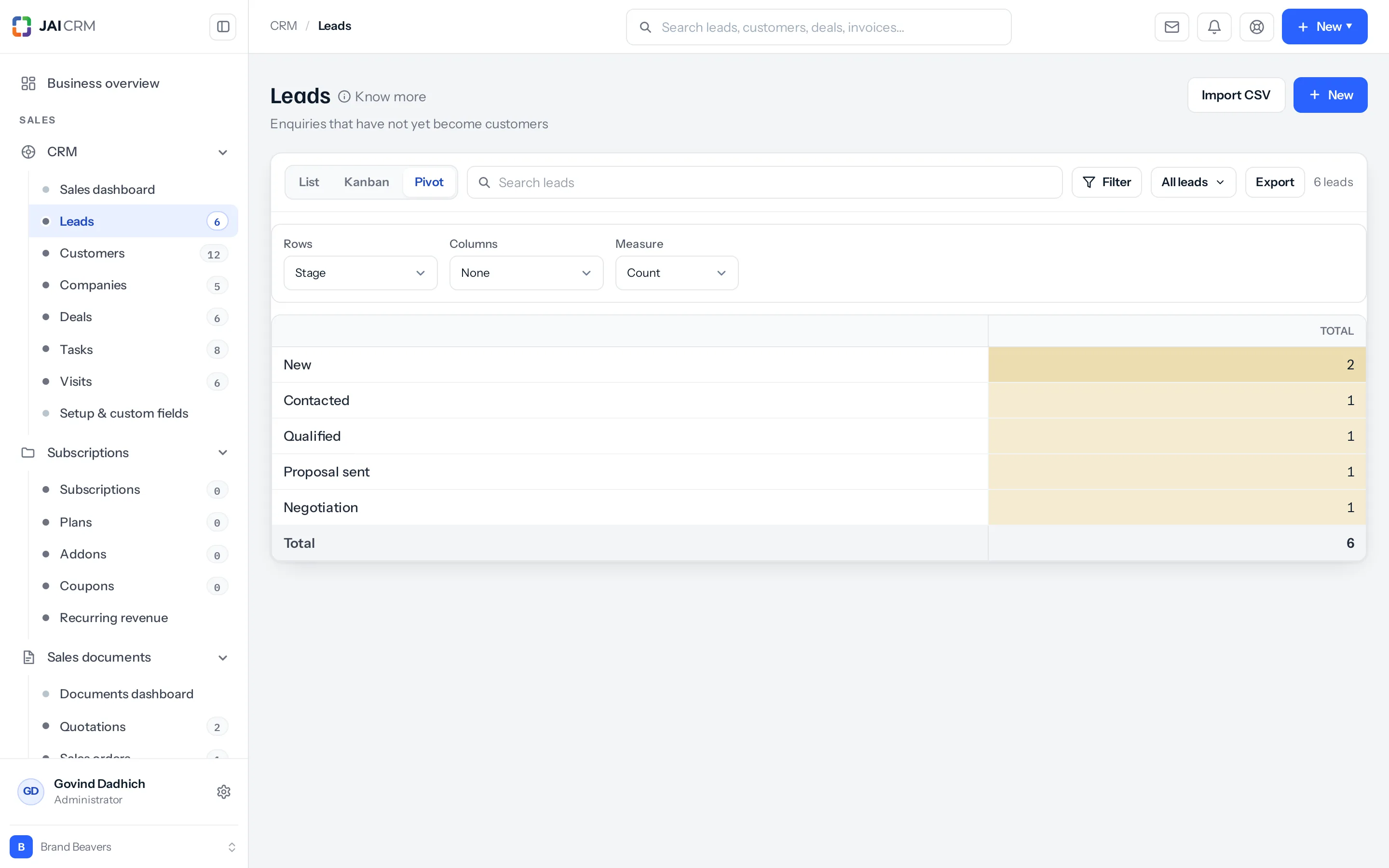Screen dimensions: 1389x868
Task: Open Setup & custom fields
Action: (133, 413)
